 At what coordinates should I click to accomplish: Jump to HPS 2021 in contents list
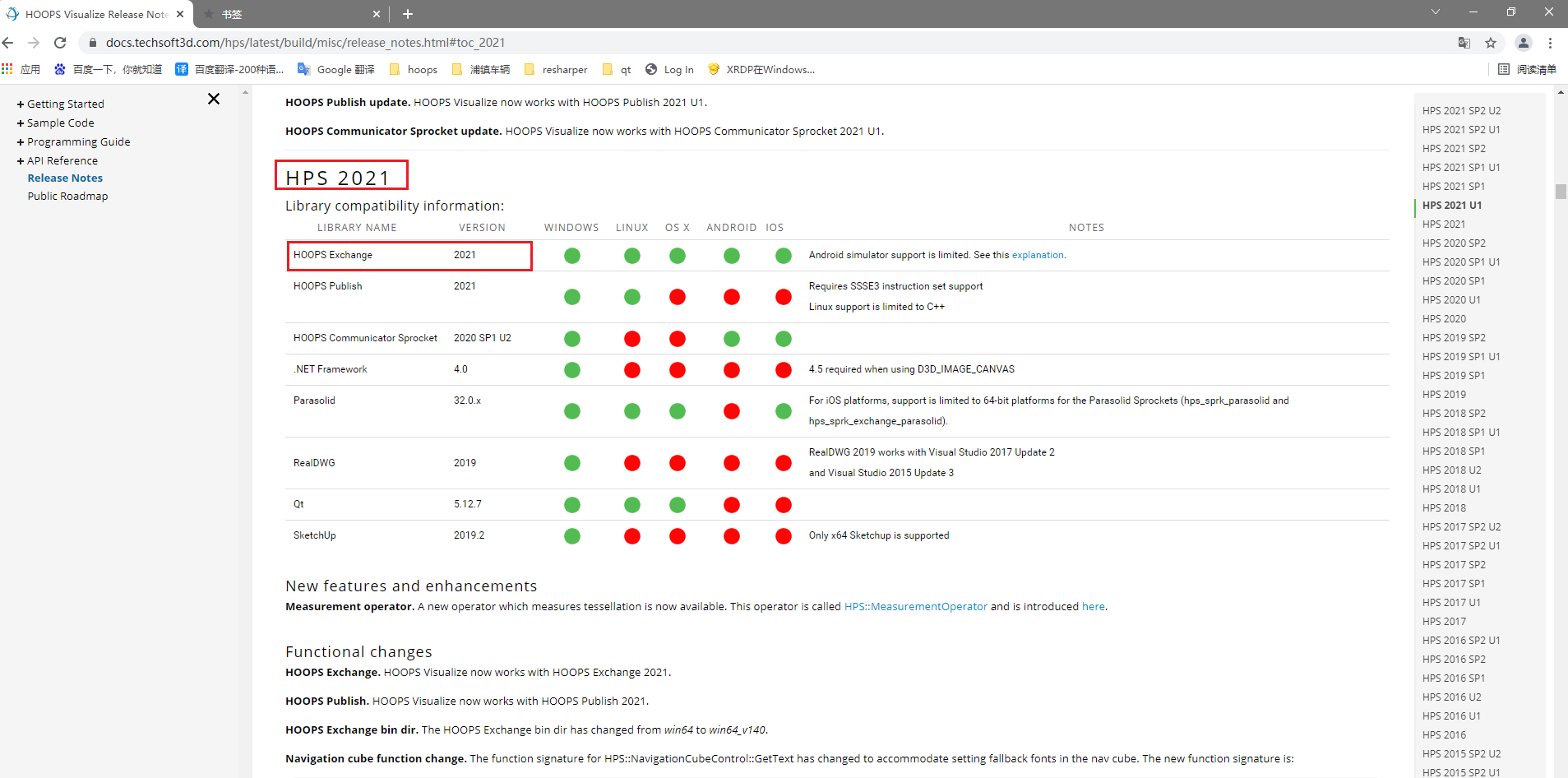(1444, 224)
